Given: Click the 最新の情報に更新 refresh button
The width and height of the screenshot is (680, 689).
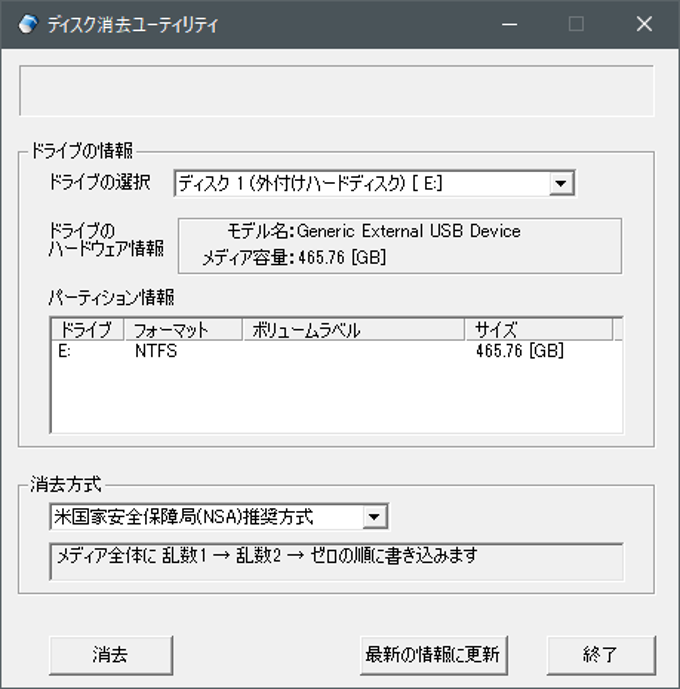Looking at the screenshot, I should (434, 655).
